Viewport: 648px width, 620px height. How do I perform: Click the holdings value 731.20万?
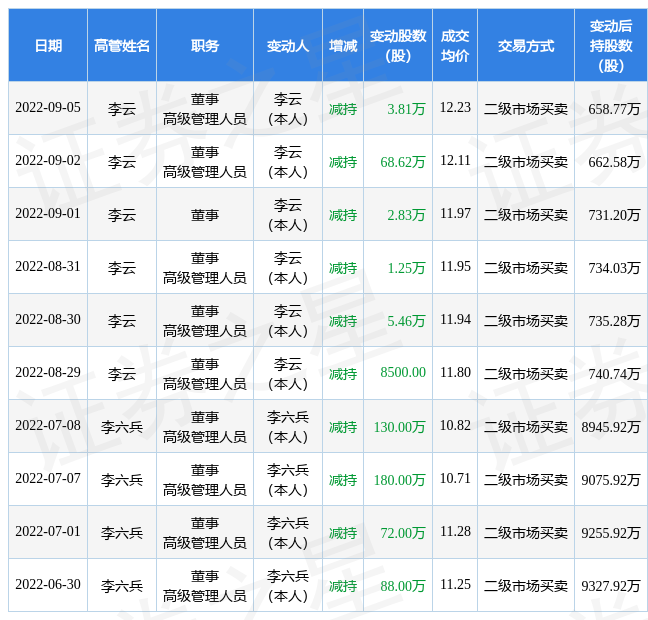point(614,215)
